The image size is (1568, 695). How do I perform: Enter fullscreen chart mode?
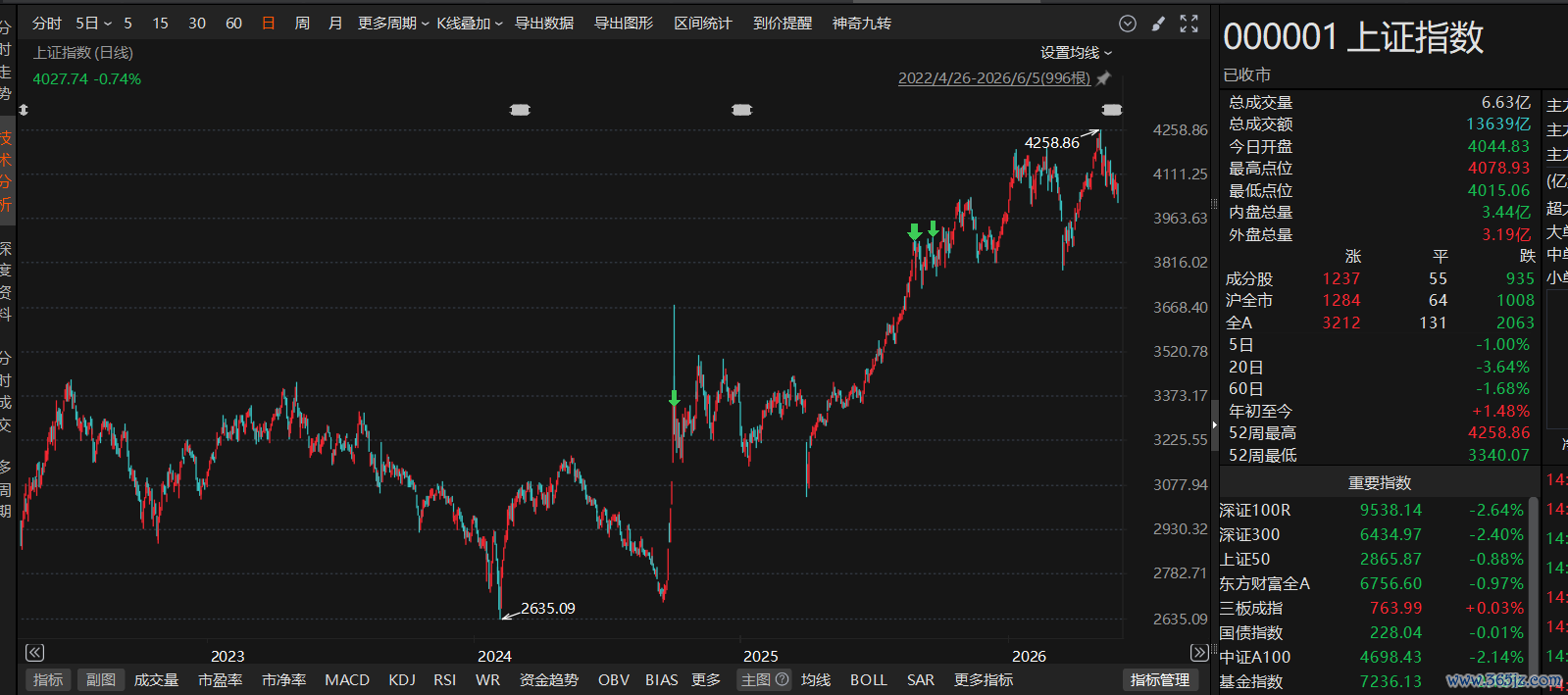coord(1189,24)
